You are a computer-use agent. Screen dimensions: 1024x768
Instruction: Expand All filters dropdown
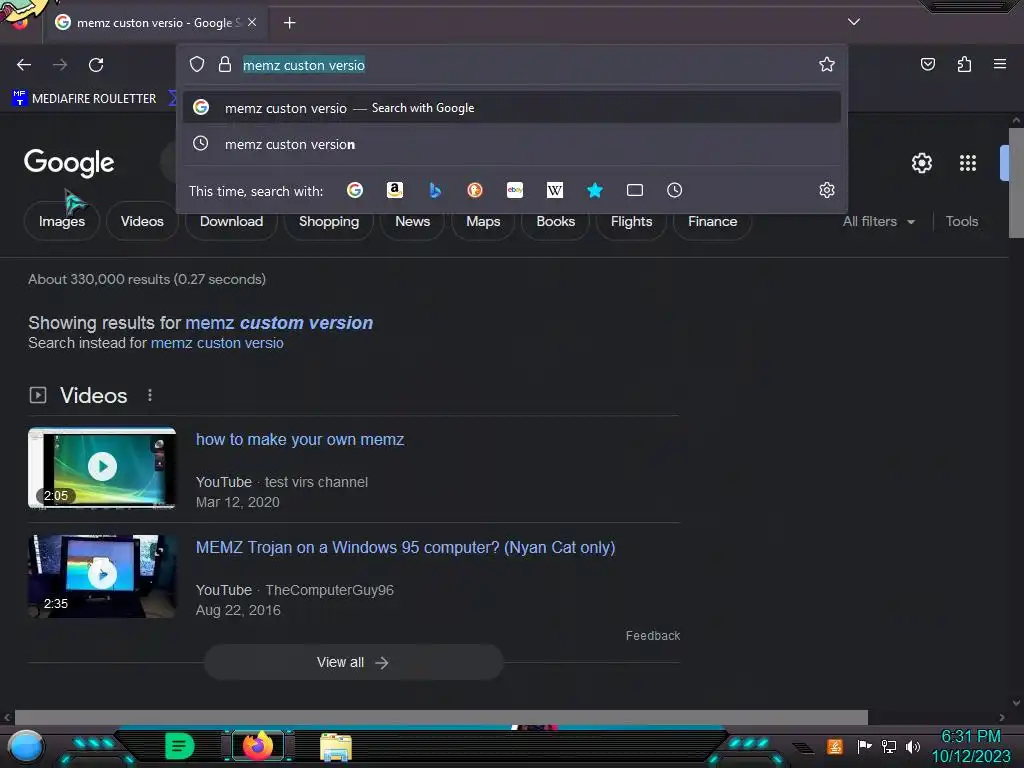click(x=878, y=221)
